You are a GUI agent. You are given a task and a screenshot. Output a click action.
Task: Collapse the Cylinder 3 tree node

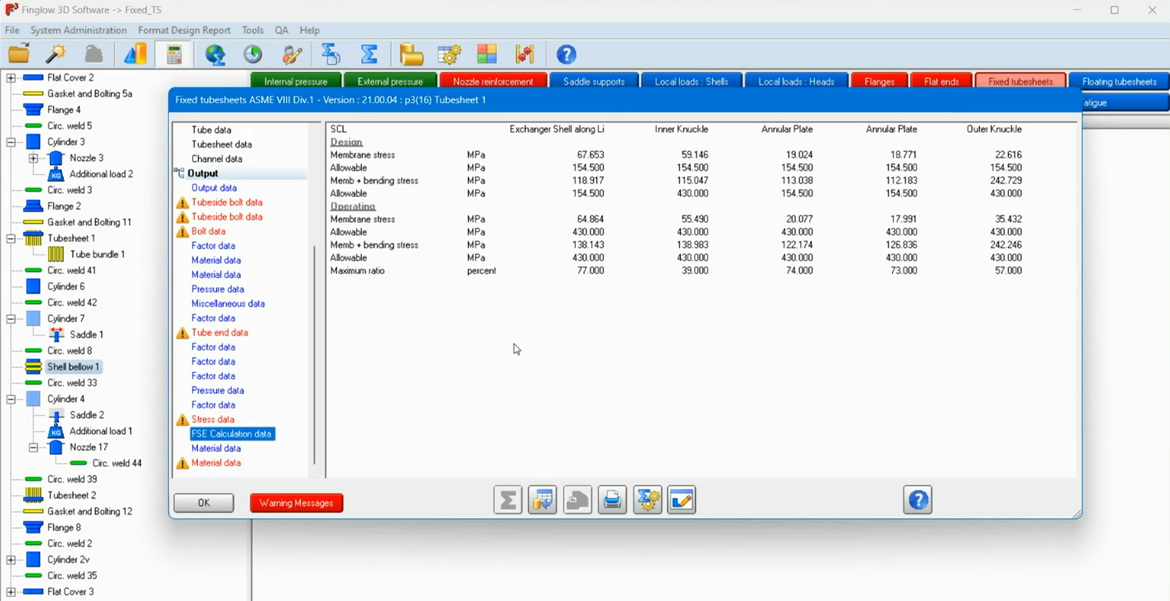[x=11, y=142]
